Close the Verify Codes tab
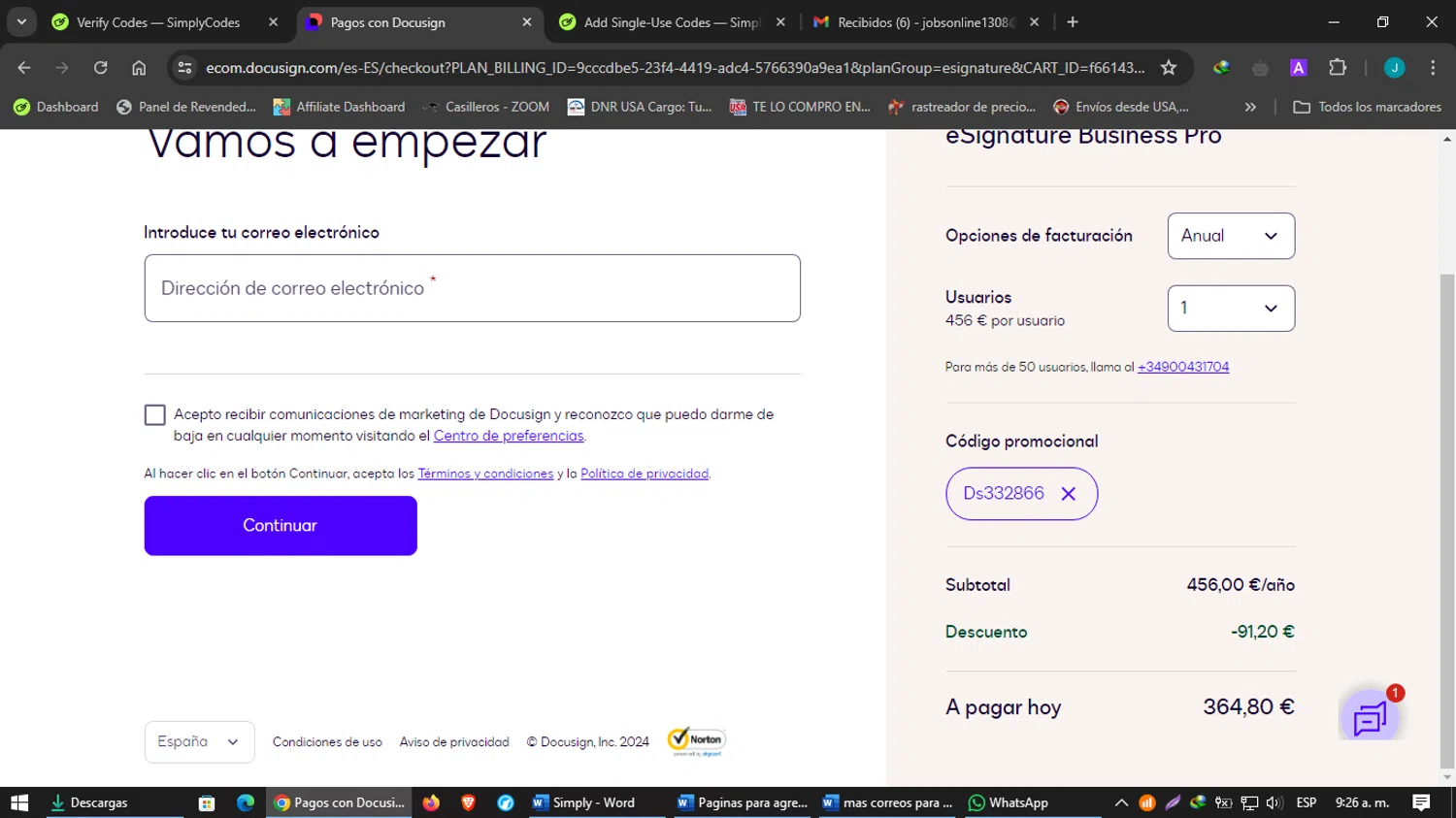 pyautogui.click(x=273, y=22)
